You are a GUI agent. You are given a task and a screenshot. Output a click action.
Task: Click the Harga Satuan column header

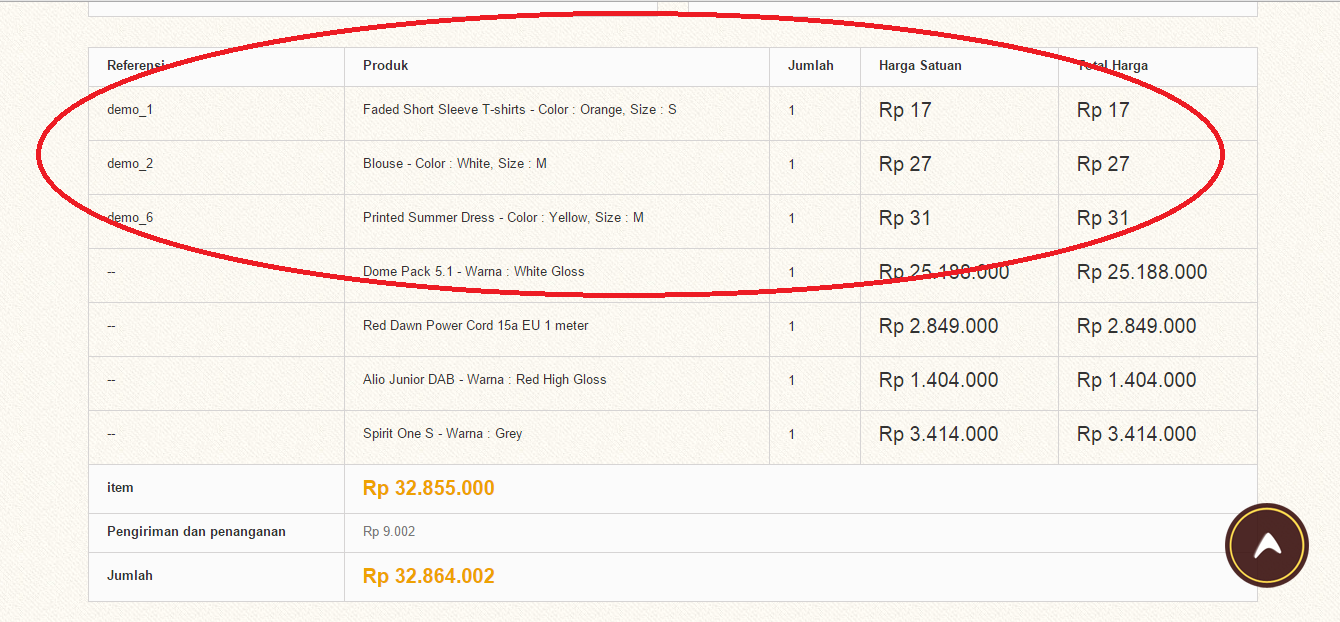(920, 66)
